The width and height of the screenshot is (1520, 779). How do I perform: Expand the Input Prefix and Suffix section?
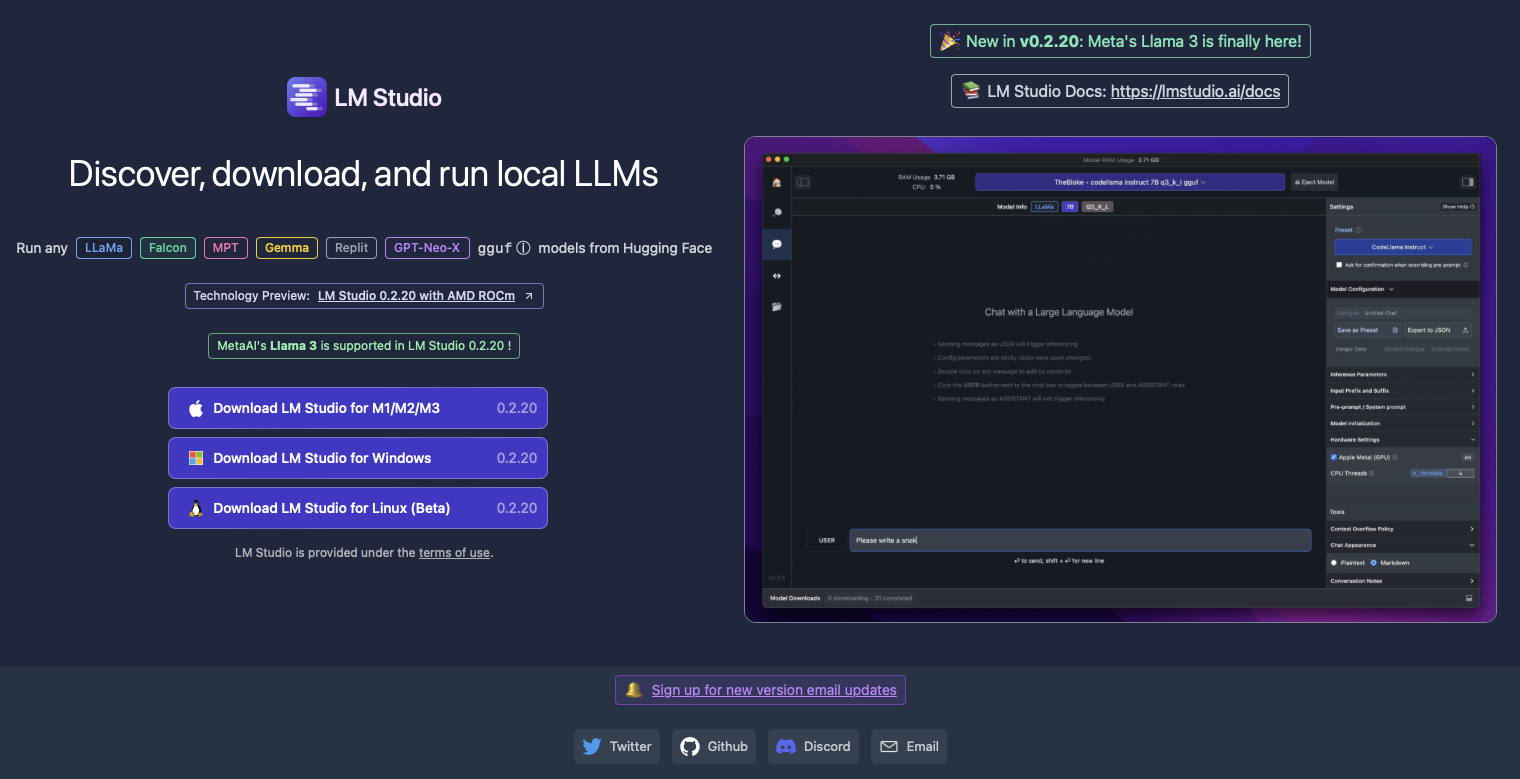click(1402, 391)
